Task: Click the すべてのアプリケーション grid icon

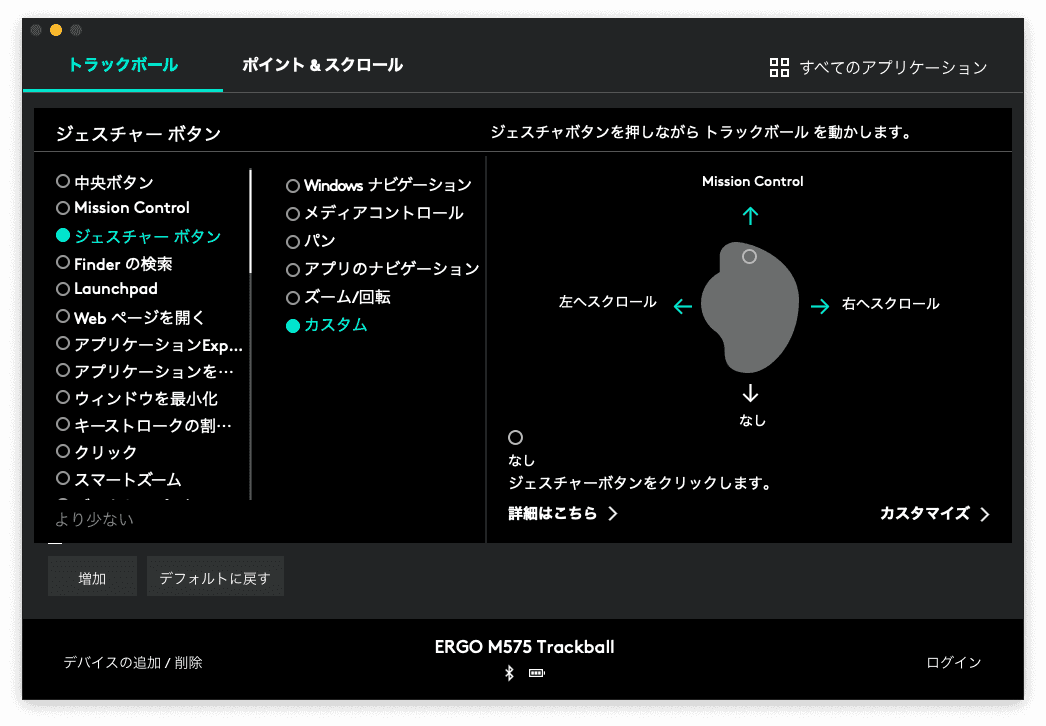Action: tap(779, 67)
